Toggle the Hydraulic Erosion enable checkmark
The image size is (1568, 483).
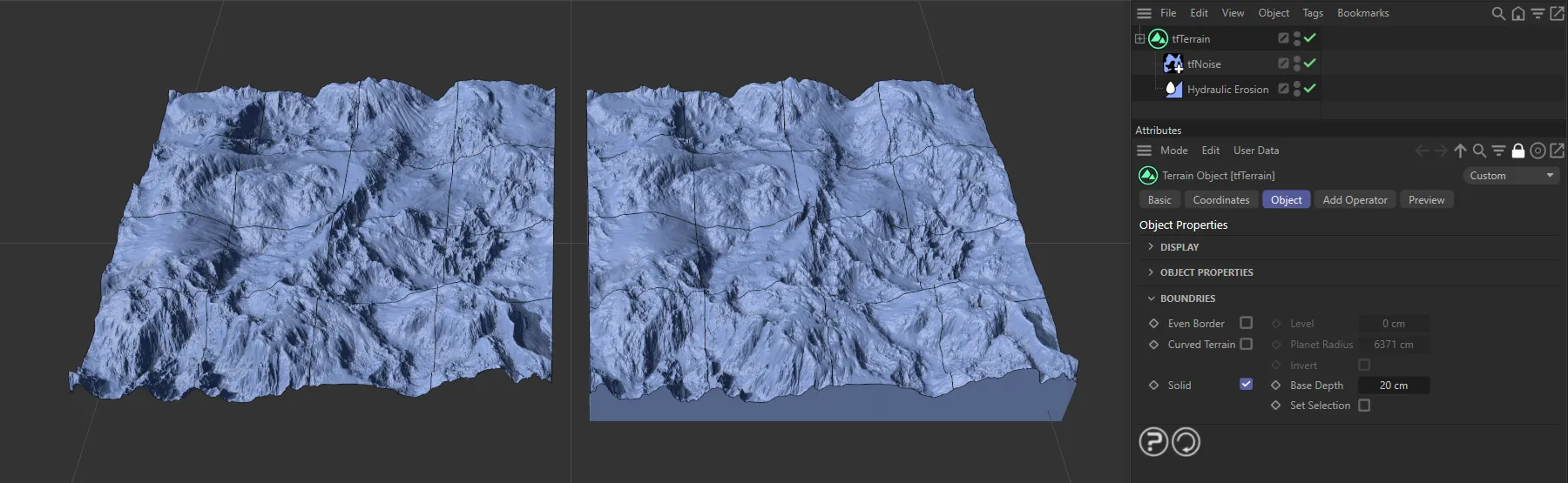tap(1309, 88)
